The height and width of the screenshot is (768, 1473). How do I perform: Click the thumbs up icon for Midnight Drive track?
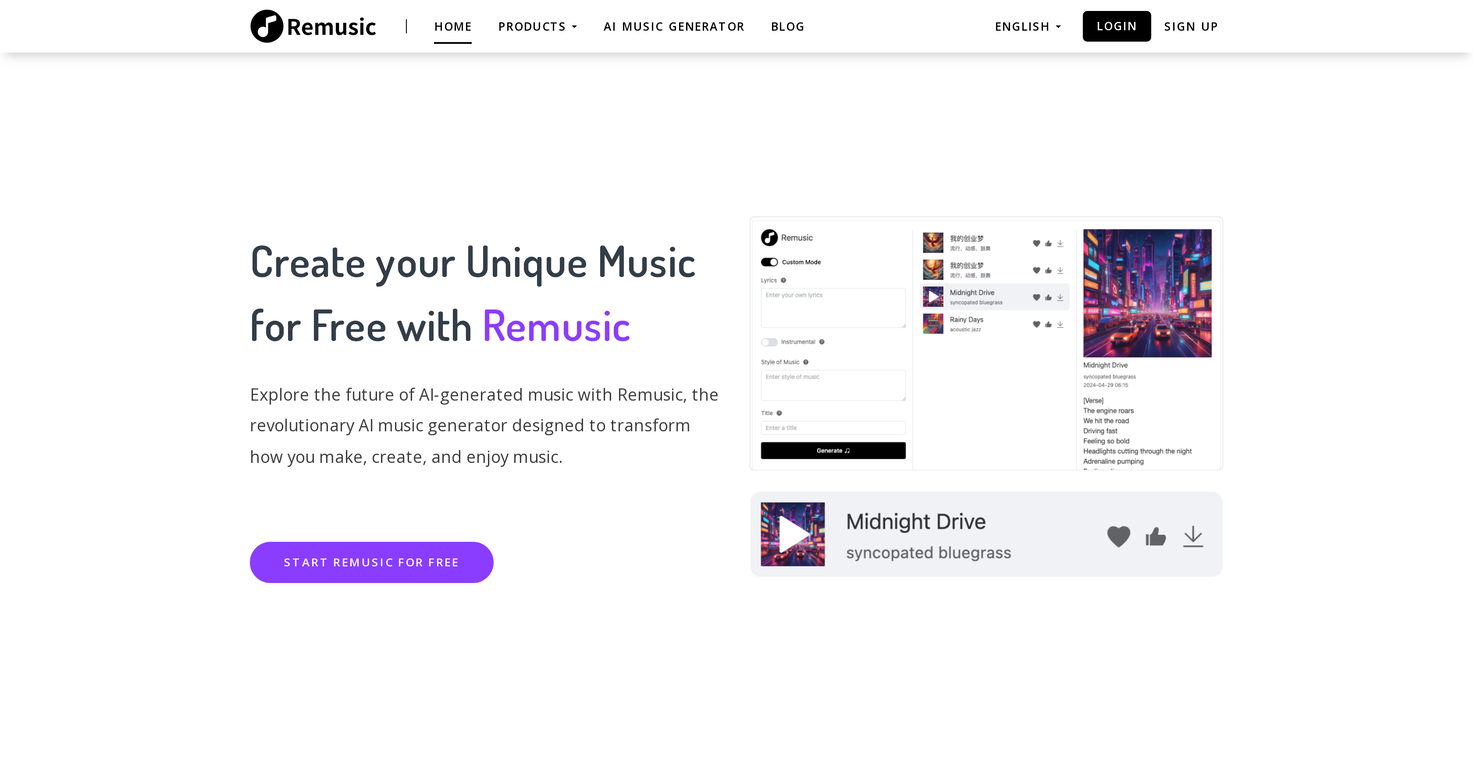1048,296
